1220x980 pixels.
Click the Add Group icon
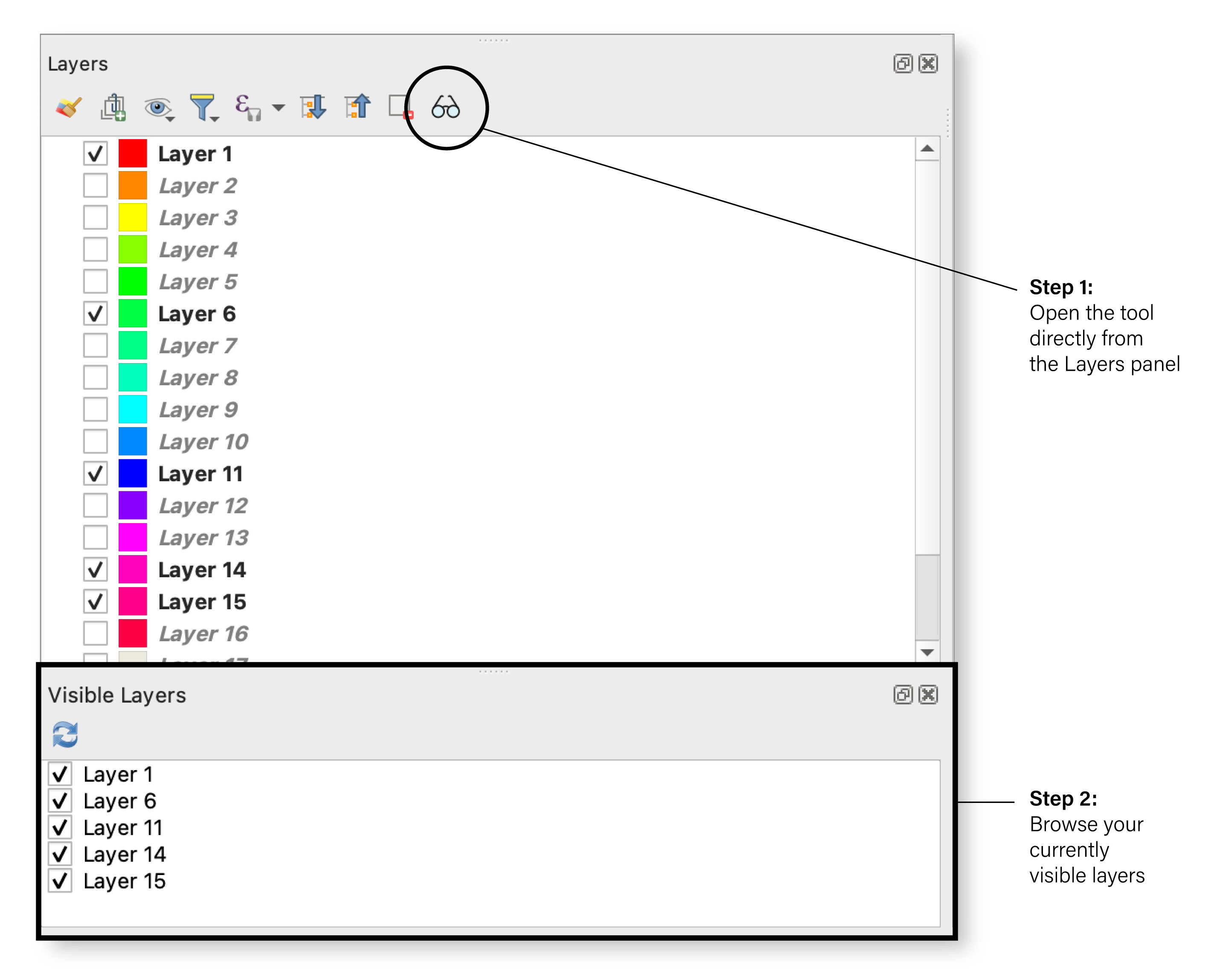tap(113, 107)
